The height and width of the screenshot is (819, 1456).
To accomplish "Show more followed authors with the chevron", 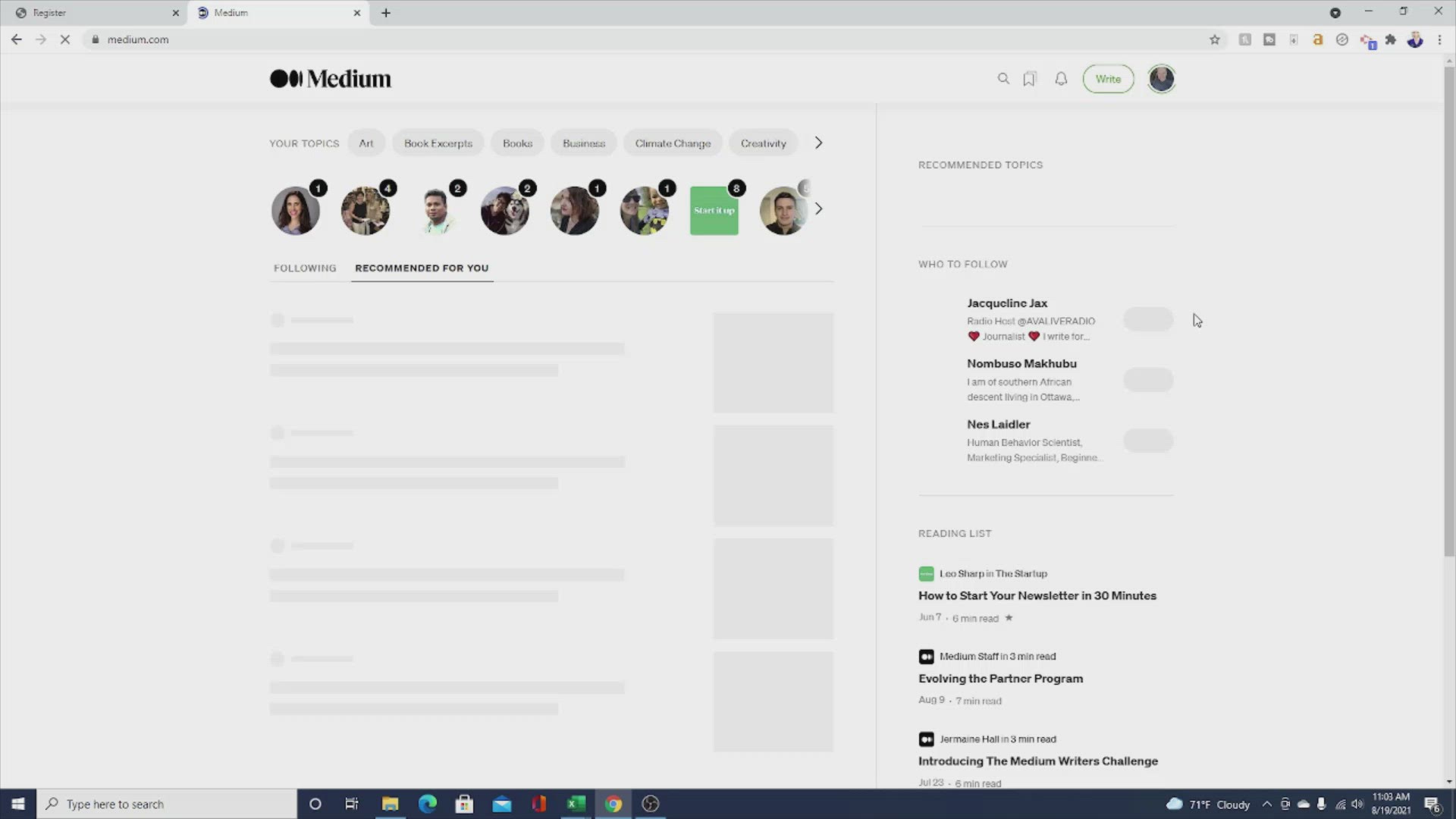I will click(x=818, y=209).
